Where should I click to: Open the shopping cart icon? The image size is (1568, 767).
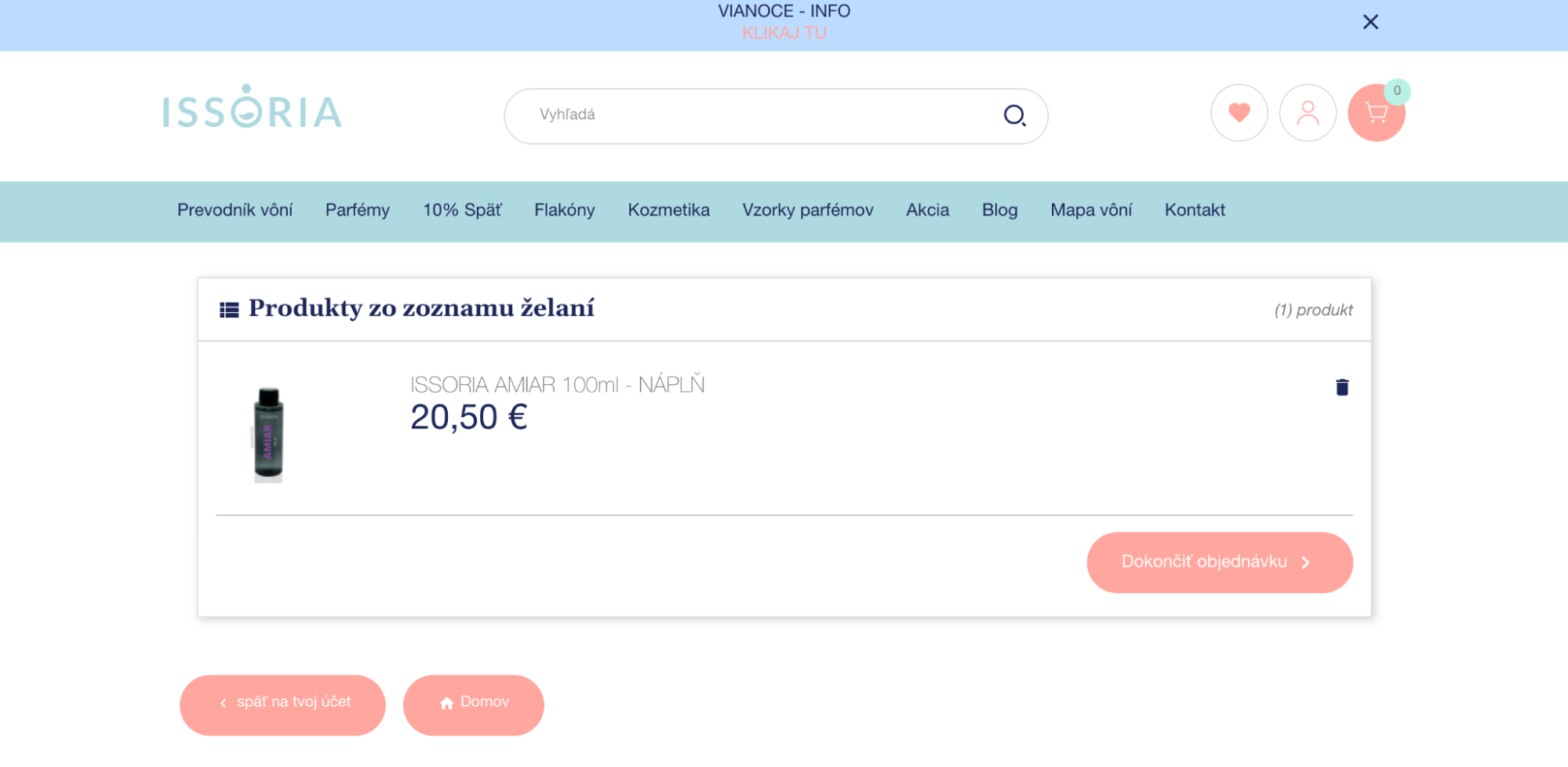coord(1377,113)
